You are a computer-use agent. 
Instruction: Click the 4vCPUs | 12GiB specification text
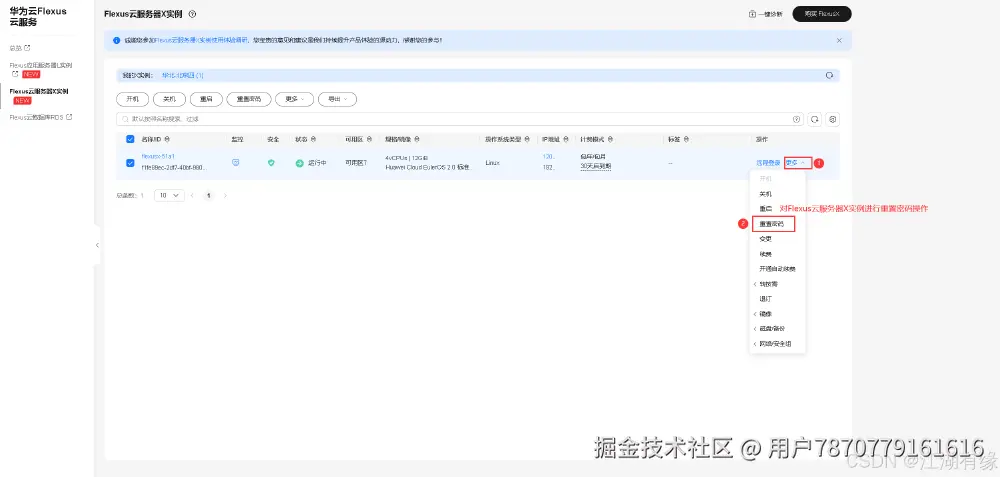406,157
